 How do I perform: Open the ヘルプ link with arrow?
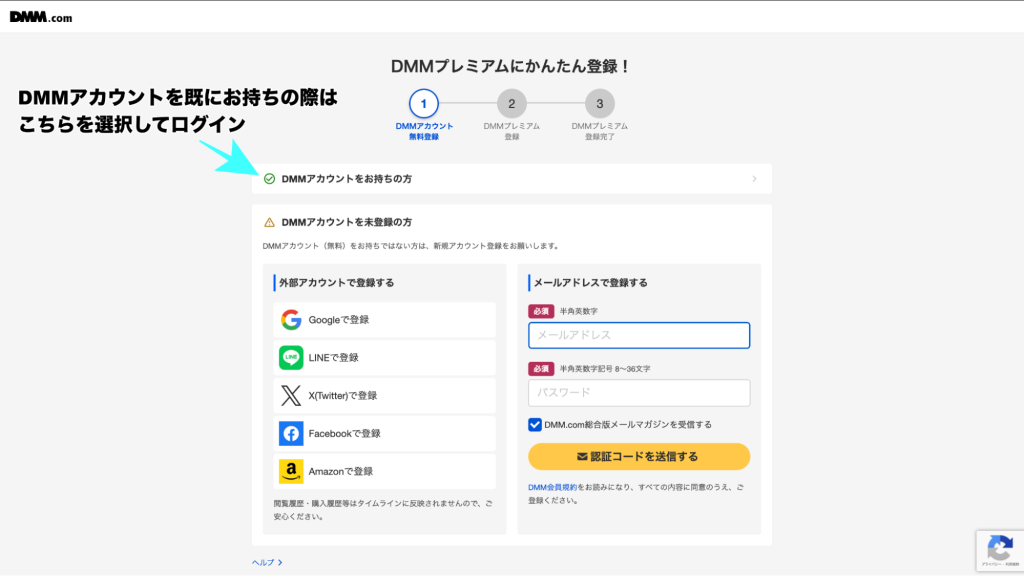click(267, 563)
